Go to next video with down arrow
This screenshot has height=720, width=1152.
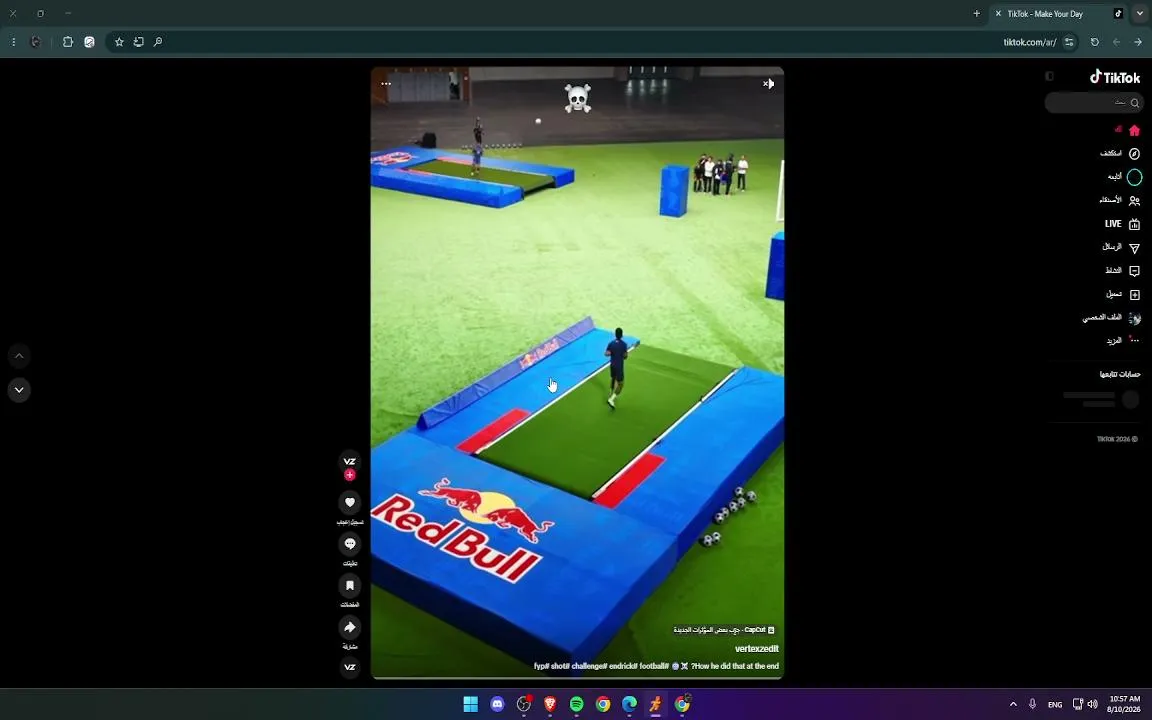pyautogui.click(x=19, y=390)
